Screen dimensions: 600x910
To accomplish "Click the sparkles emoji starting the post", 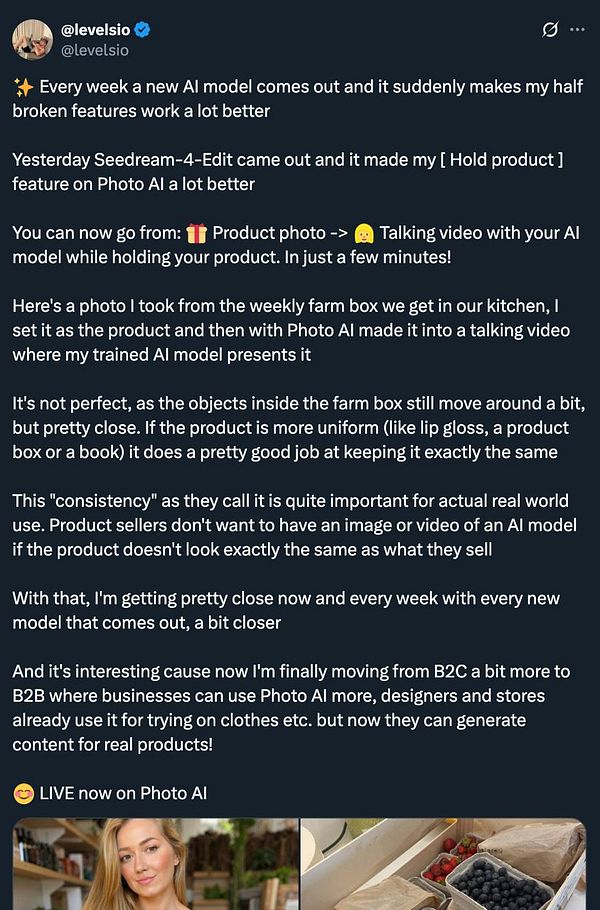I will pos(22,86).
